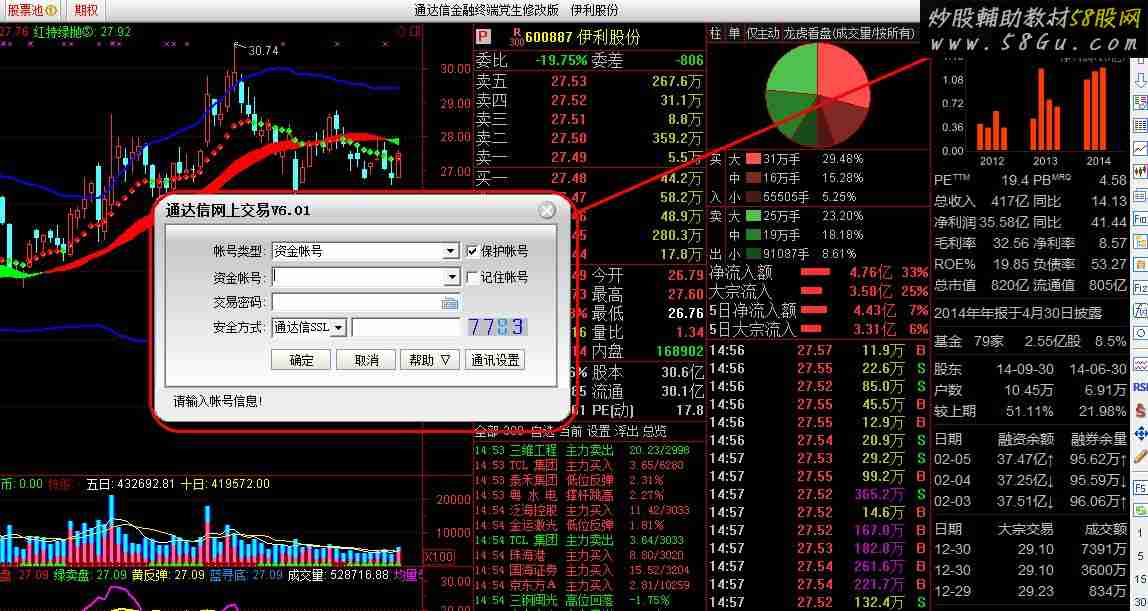Select the 柱 chart mode option
The width and height of the screenshot is (1148, 611).
coord(715,33)
